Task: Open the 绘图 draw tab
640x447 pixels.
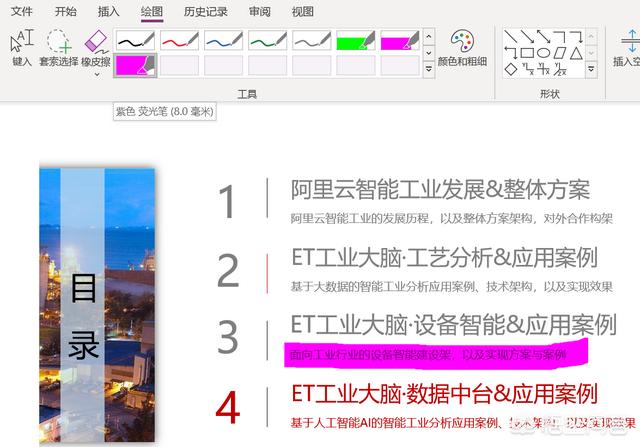Action: tap(151, 11)
